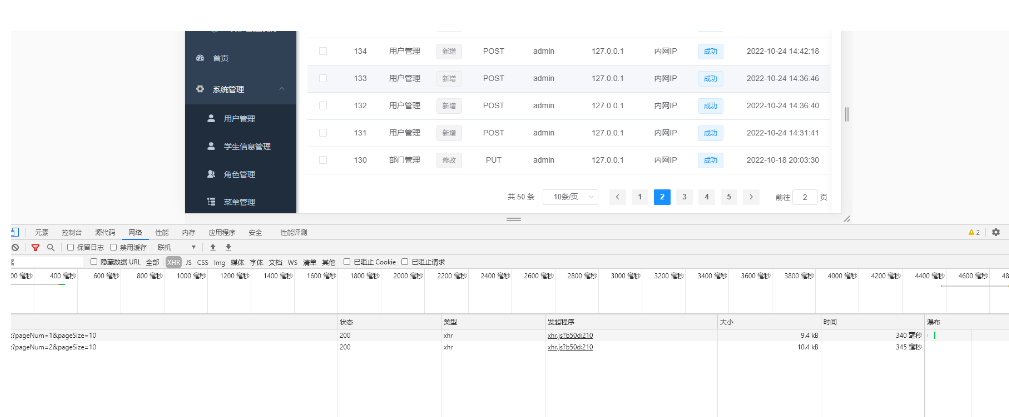1009x417 pixels.
Task: Filter requests by Img type
Action: [219, 262]
